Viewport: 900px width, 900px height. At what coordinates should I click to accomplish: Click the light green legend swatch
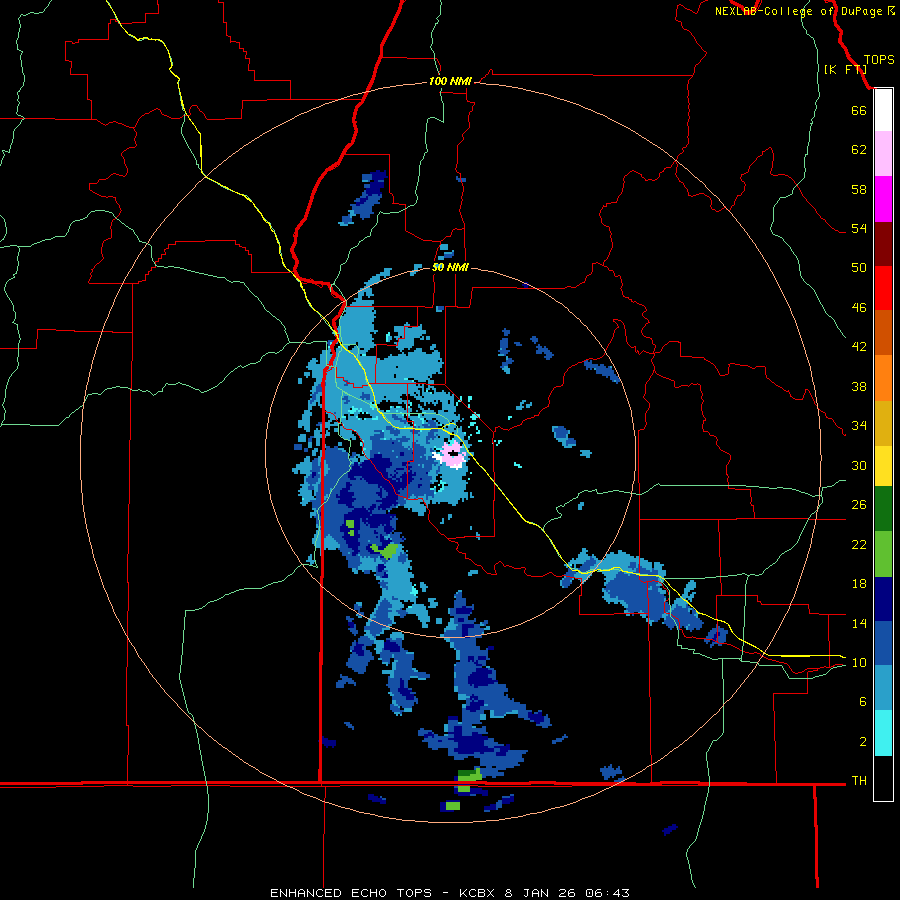pyautogui.click(x=883, y=554)
